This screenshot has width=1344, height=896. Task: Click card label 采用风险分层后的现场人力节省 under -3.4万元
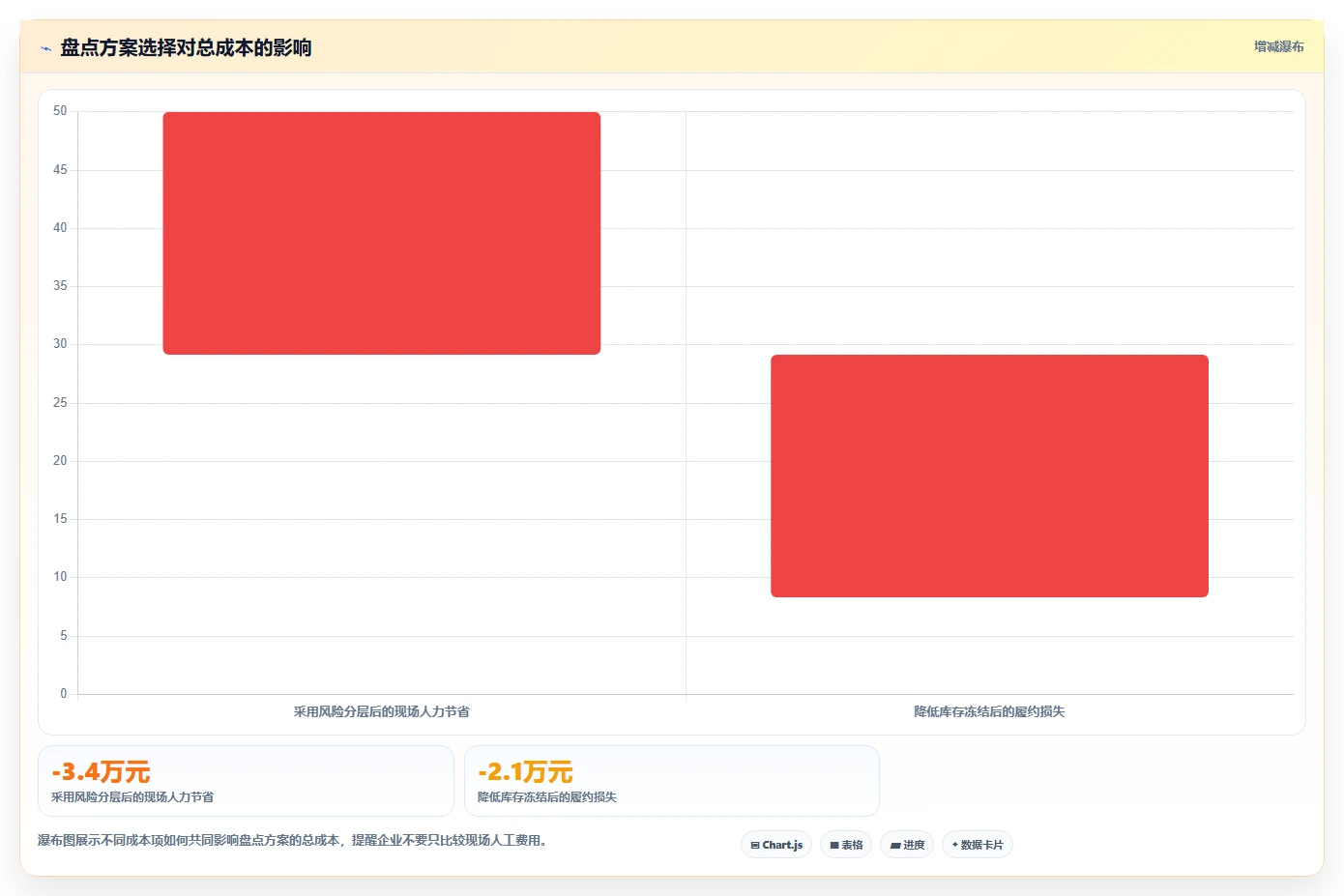tap(132, 797)
